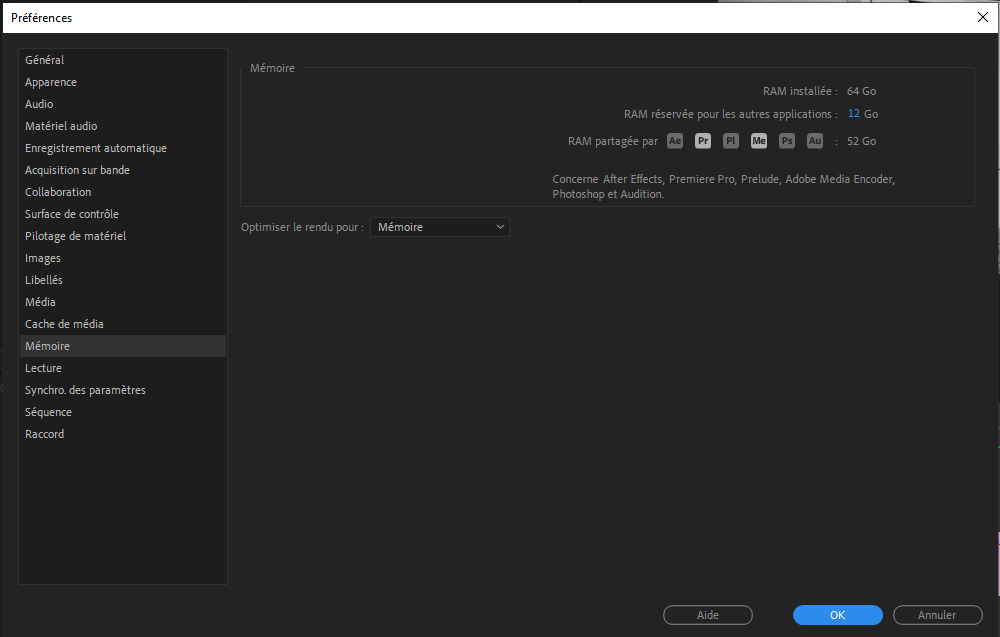Click the 12 Go reserved RAM value
This screenshot has height=637, width=1000.
[x=854, y=114]
